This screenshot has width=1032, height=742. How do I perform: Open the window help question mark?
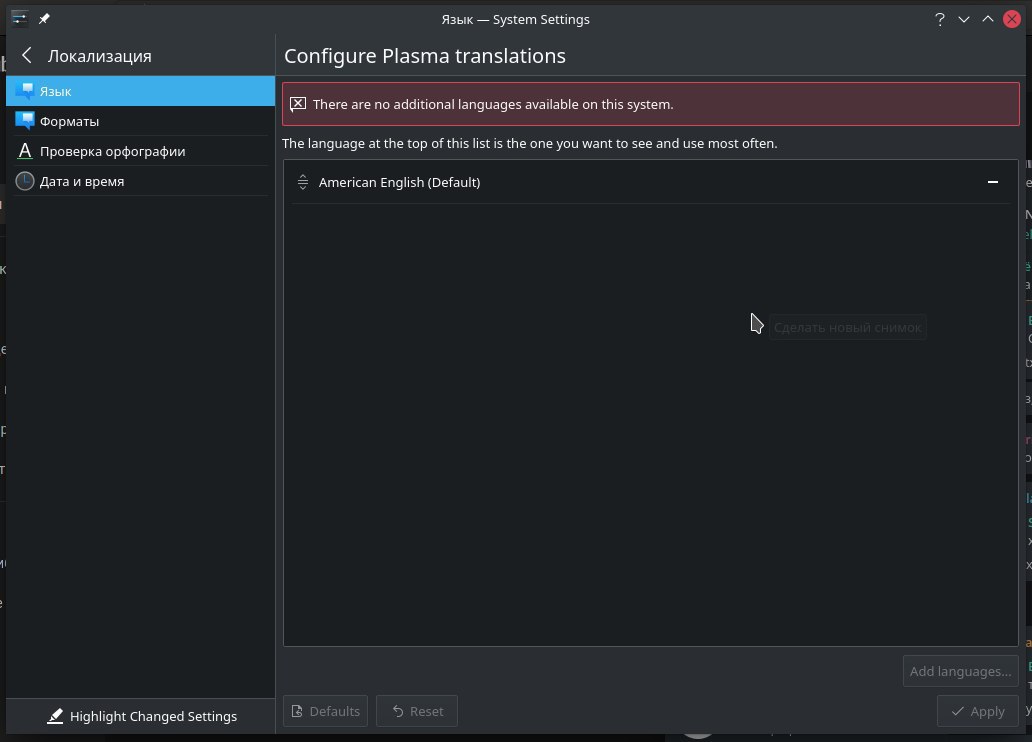pyautogui.click(x=940, y=19)
